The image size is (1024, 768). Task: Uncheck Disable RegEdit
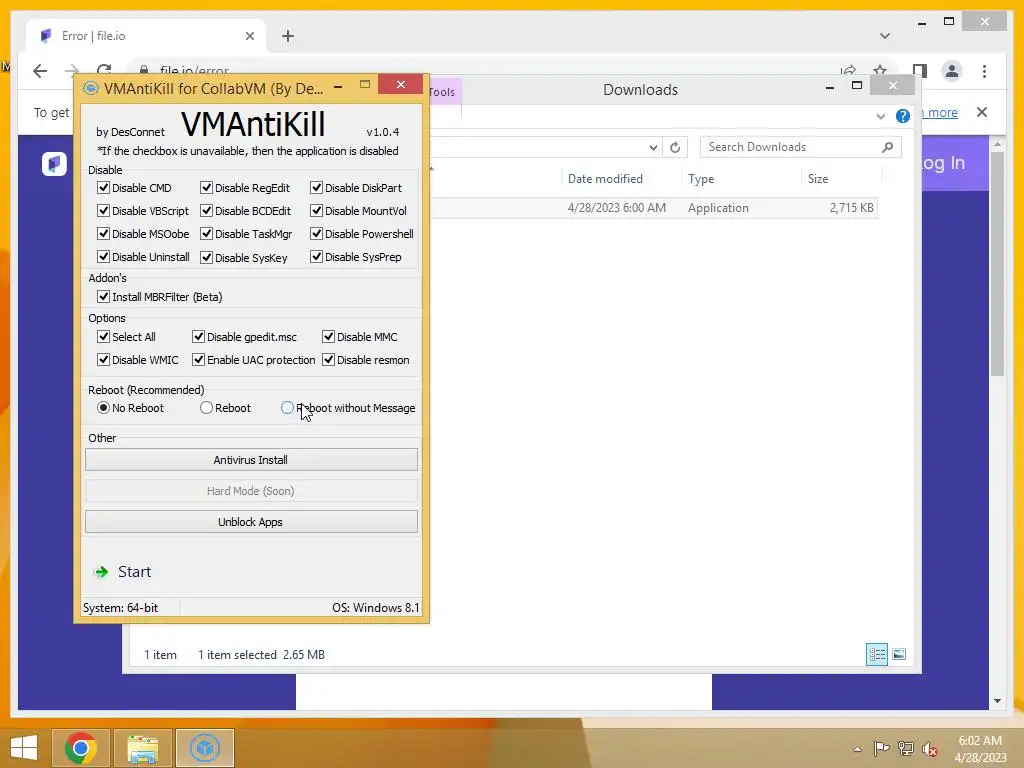[206, 187]
